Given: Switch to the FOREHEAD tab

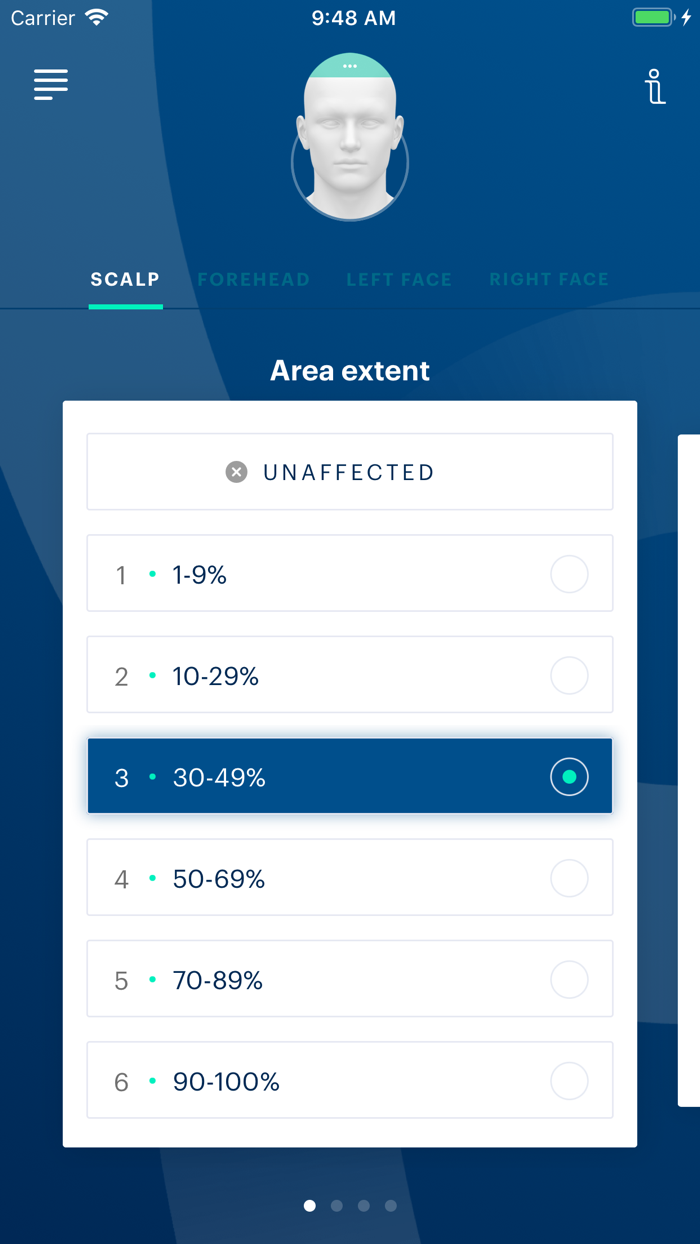Looking at the screenshot, I should [x=253, y=280].
